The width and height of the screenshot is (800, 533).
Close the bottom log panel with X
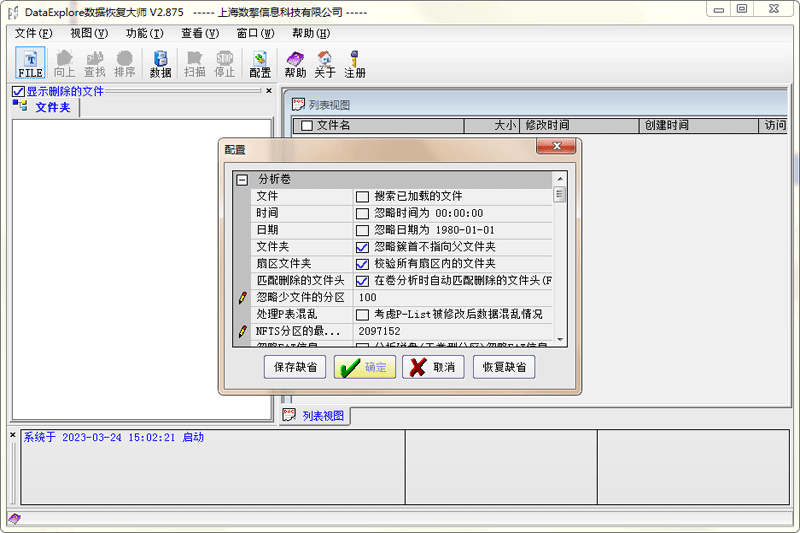13,435
